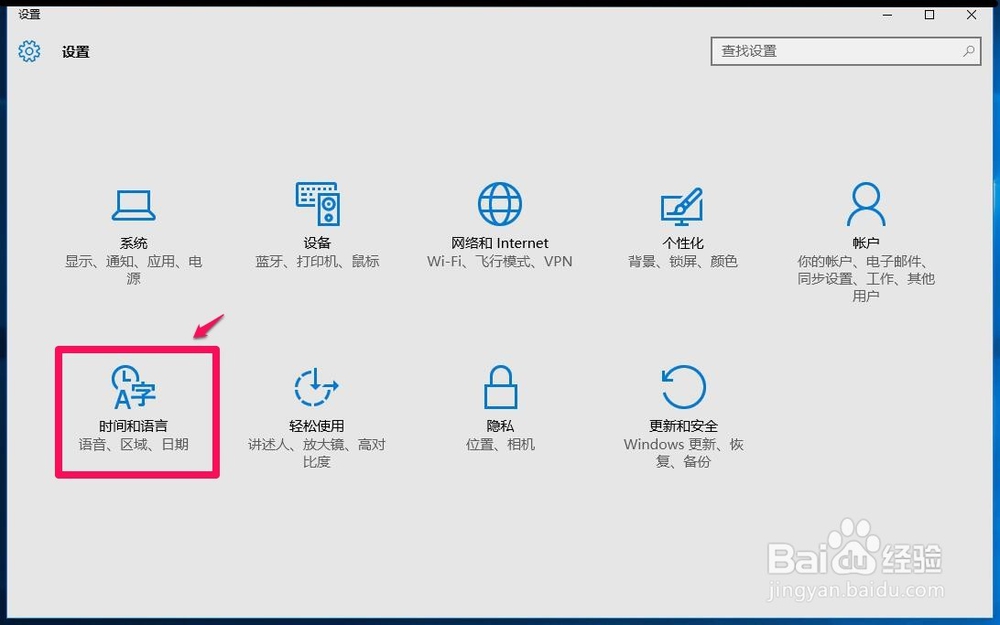Click the text 显示、通知、应用、电源

point(133,270)
